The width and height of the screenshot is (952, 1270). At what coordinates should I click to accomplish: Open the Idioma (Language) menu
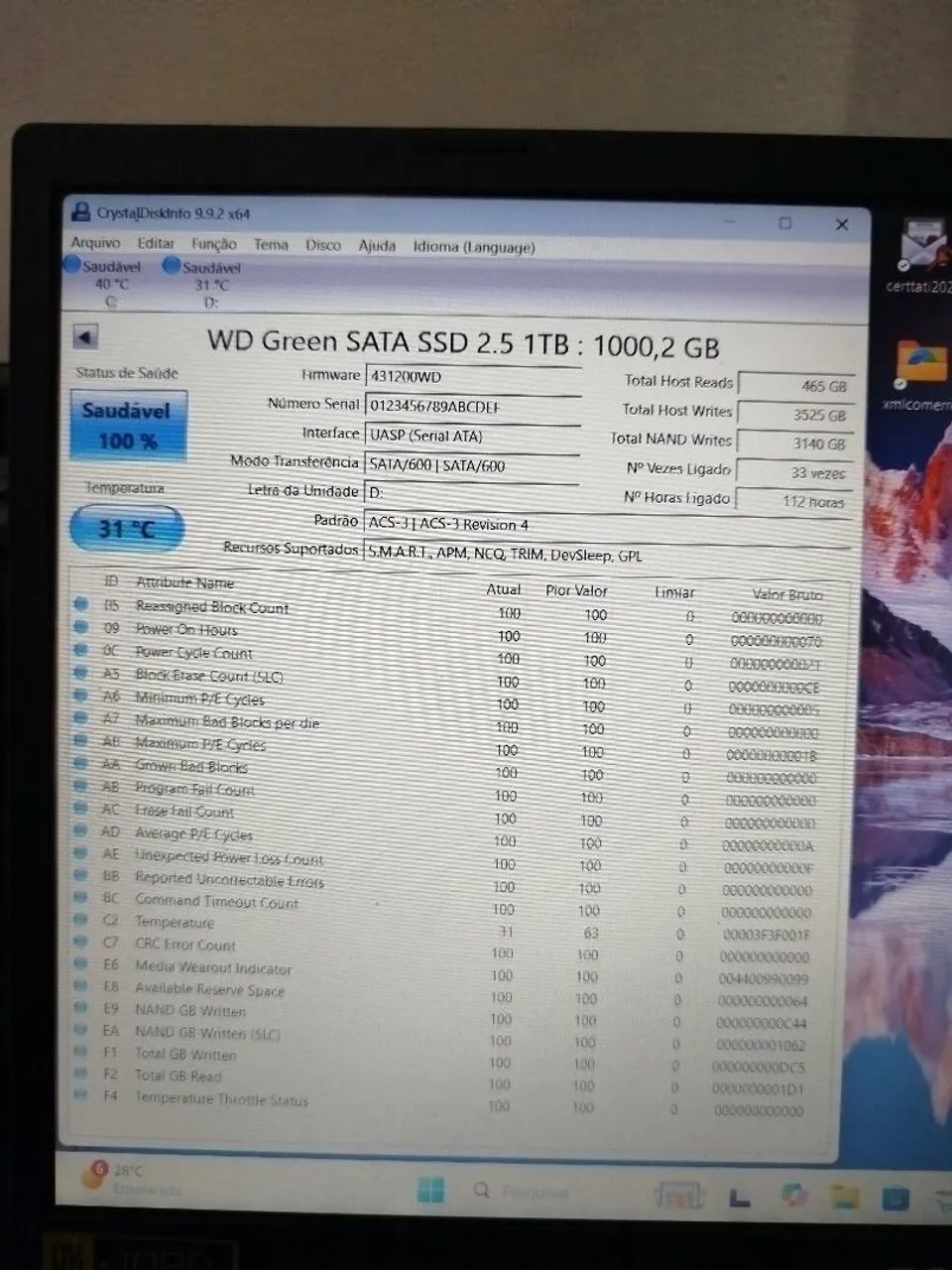(474, 247)
